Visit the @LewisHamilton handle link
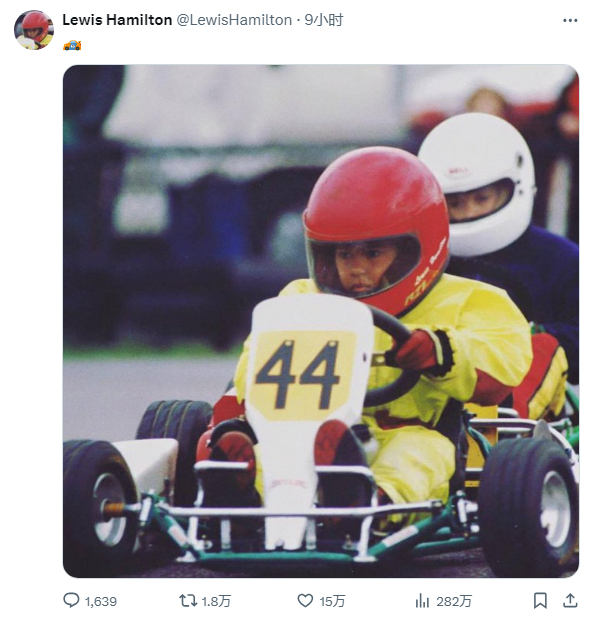 [234, 20]
